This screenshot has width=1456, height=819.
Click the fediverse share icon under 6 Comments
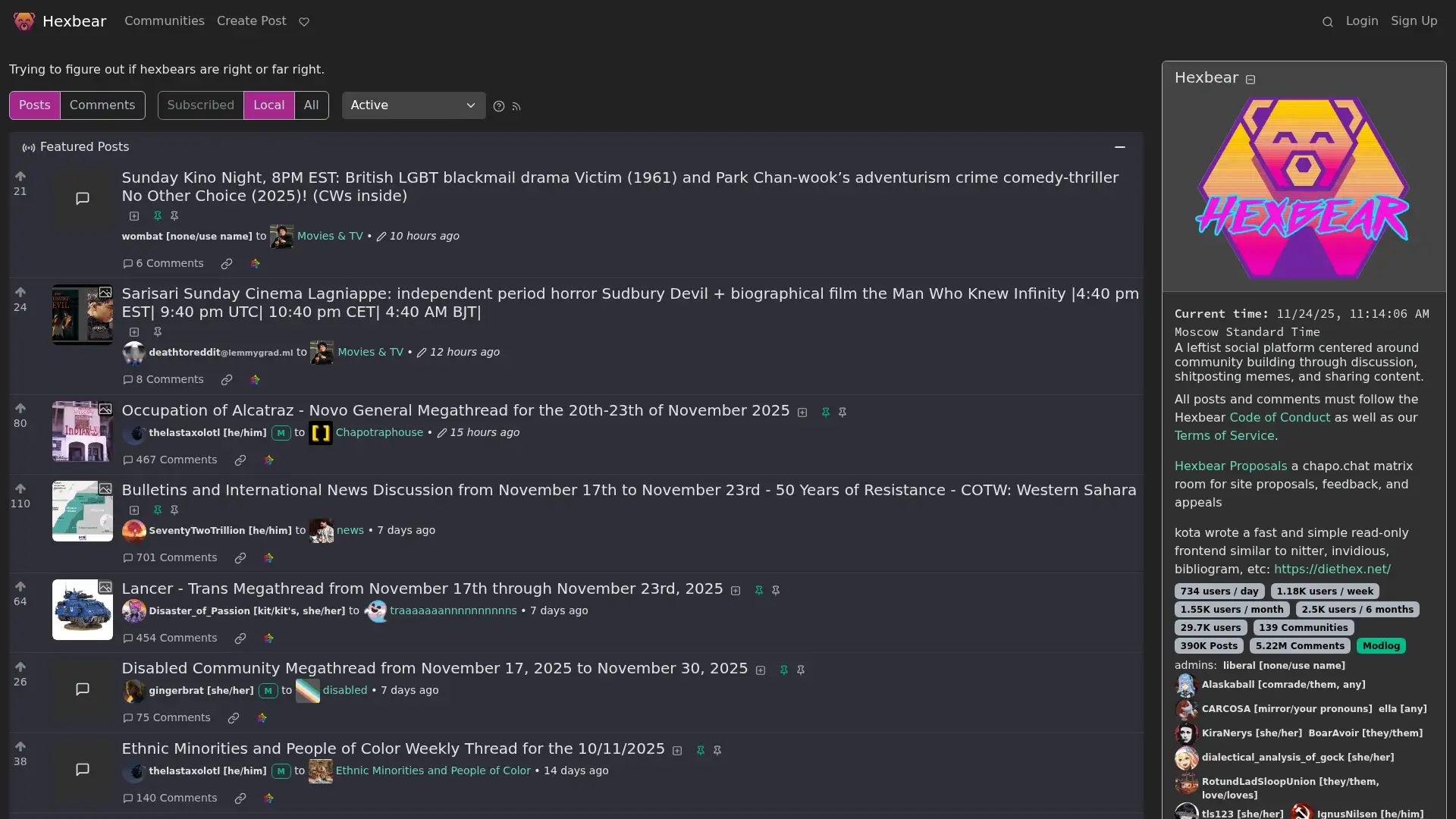(255, 263)
